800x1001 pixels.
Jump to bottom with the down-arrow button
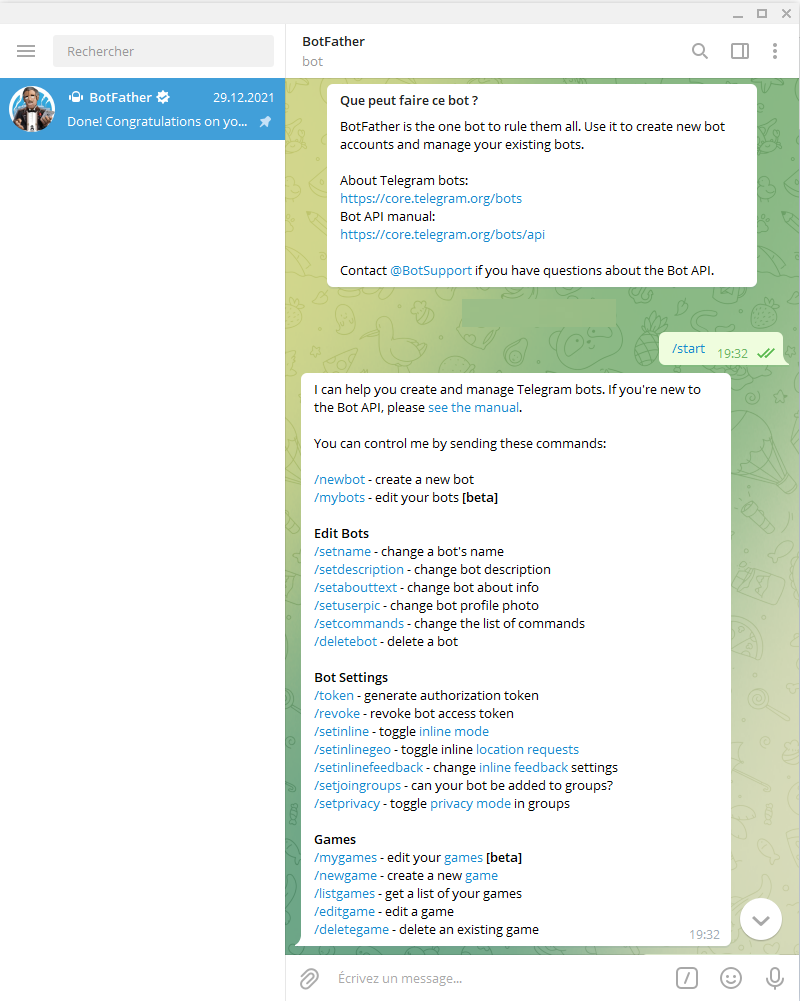point(760,919)
